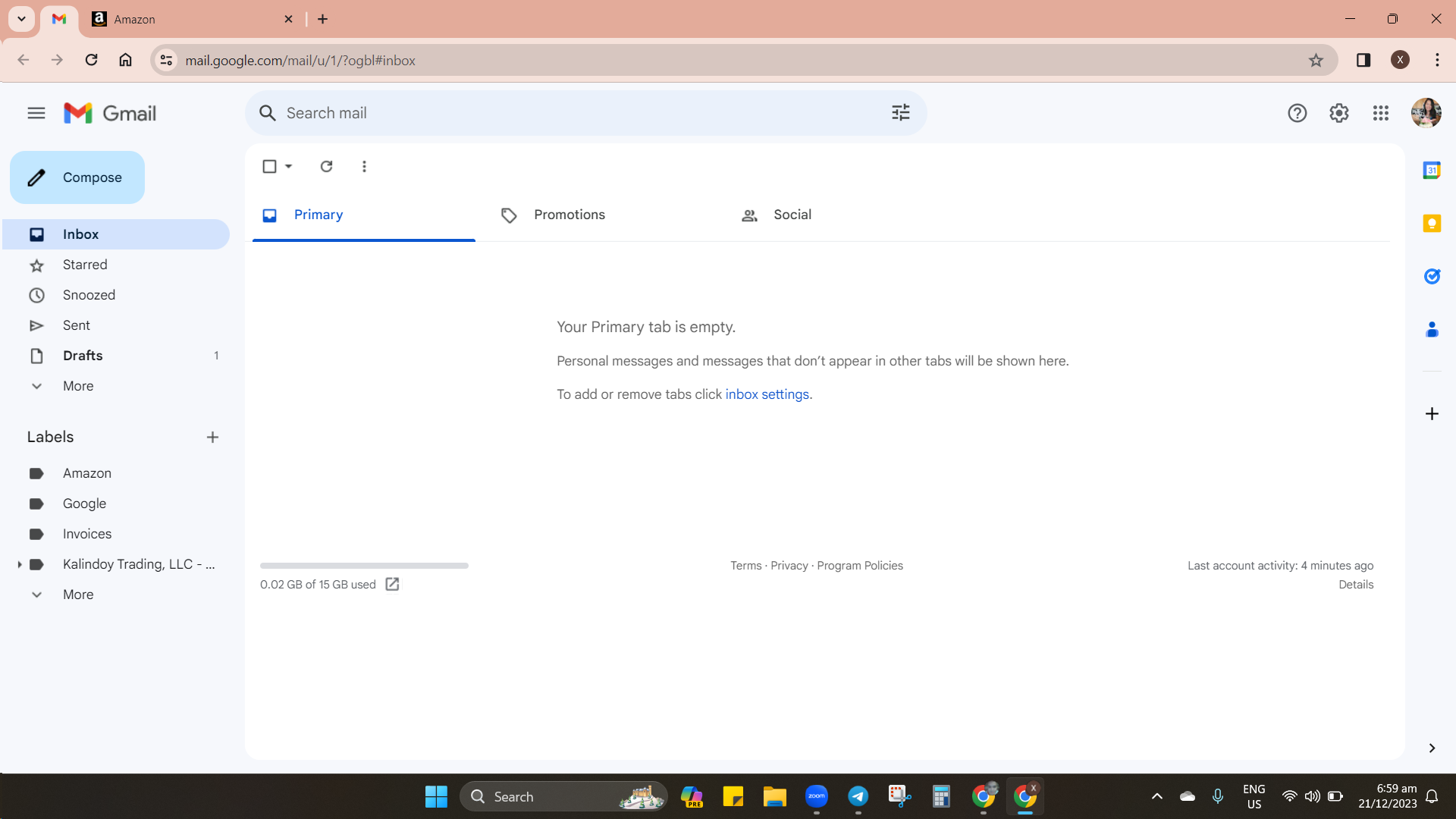1456x819 pixels.
Task: Close the Amazon tab
Action: coord(288,19)
